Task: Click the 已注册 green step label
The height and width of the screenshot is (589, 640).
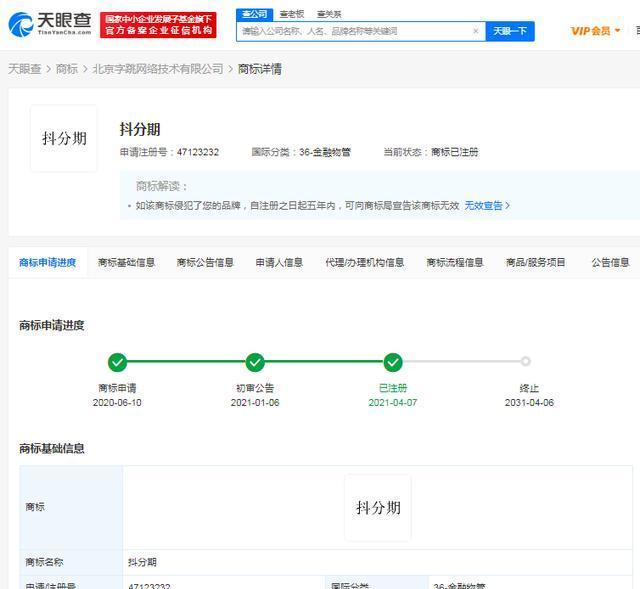Action: click(x=393, y=388)
